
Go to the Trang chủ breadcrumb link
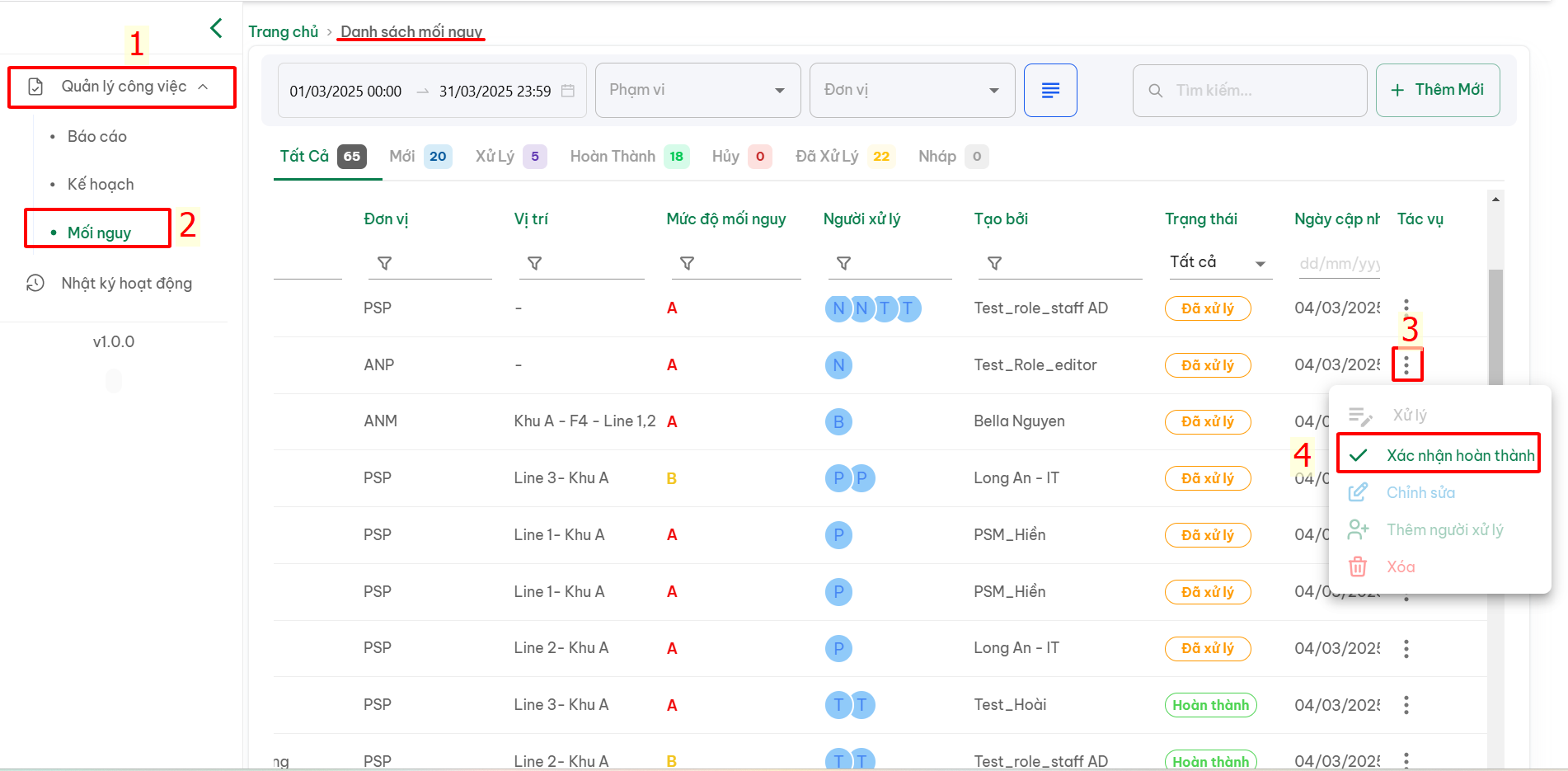pos(283,31)
